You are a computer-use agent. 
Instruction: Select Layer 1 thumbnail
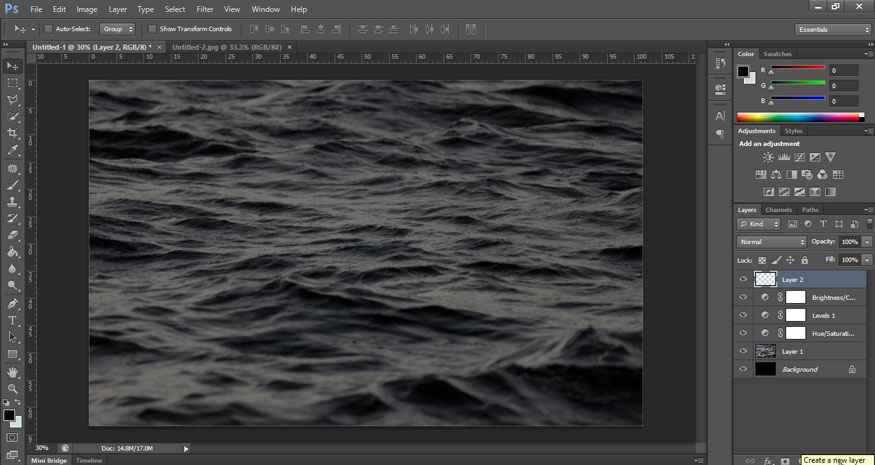(765, 351)
